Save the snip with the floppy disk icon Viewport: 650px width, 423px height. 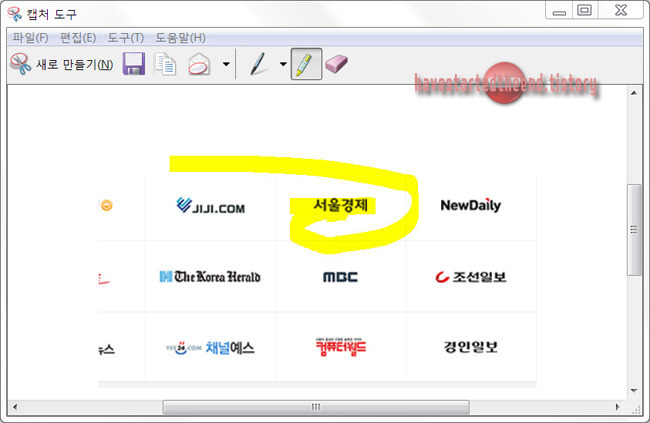point(134,64)
